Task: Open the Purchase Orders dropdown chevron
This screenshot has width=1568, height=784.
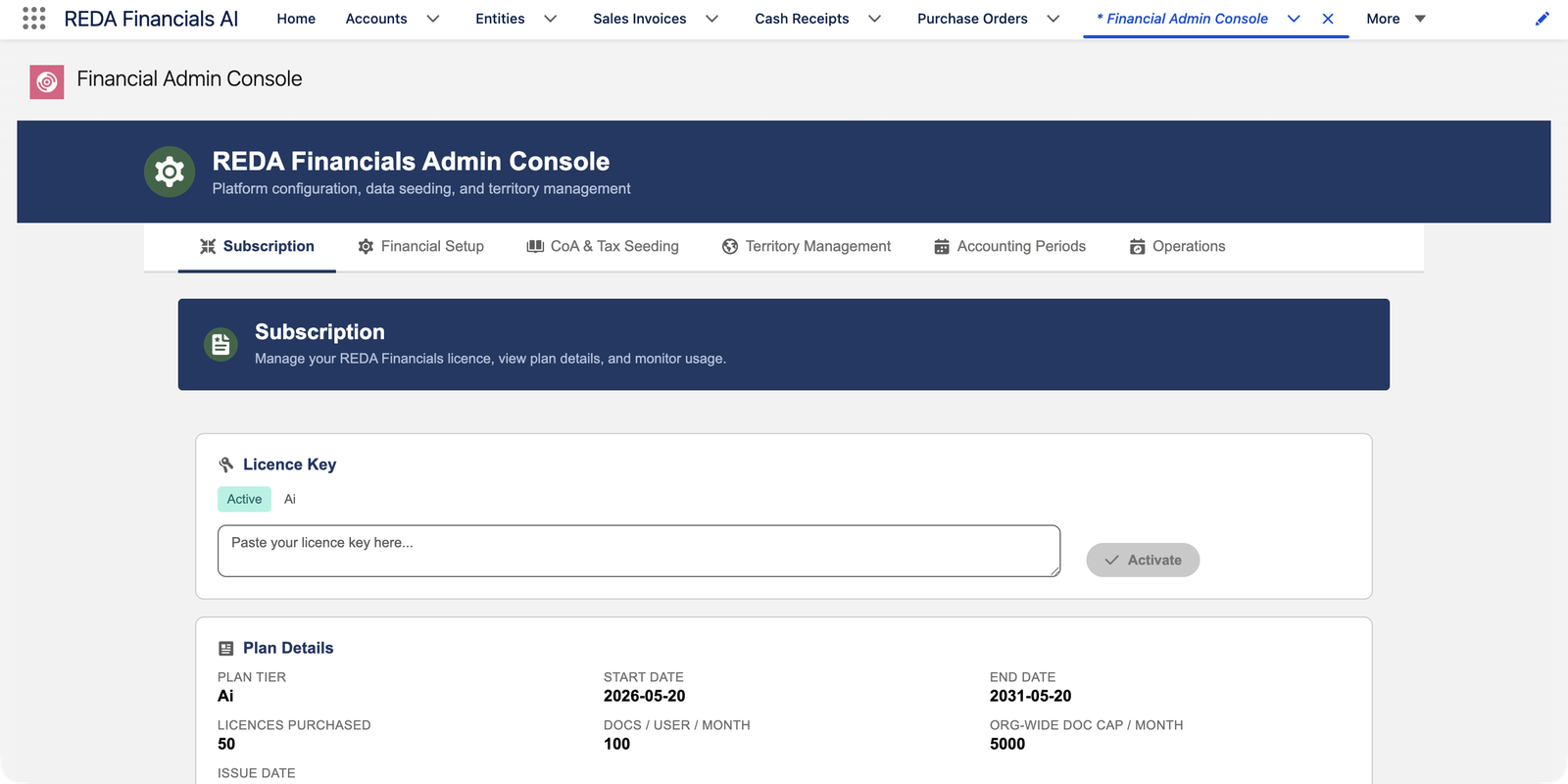Action: (1053, 19)
